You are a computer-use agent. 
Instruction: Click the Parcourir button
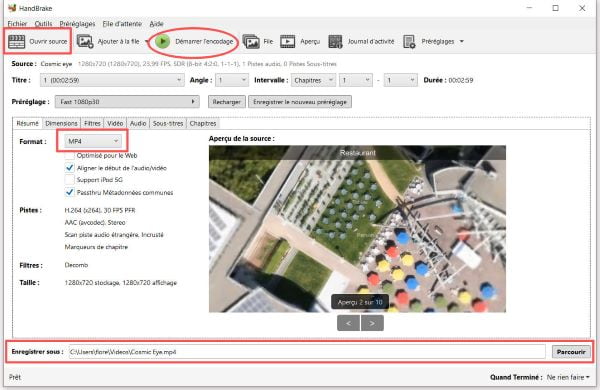[x=571, y=352]
